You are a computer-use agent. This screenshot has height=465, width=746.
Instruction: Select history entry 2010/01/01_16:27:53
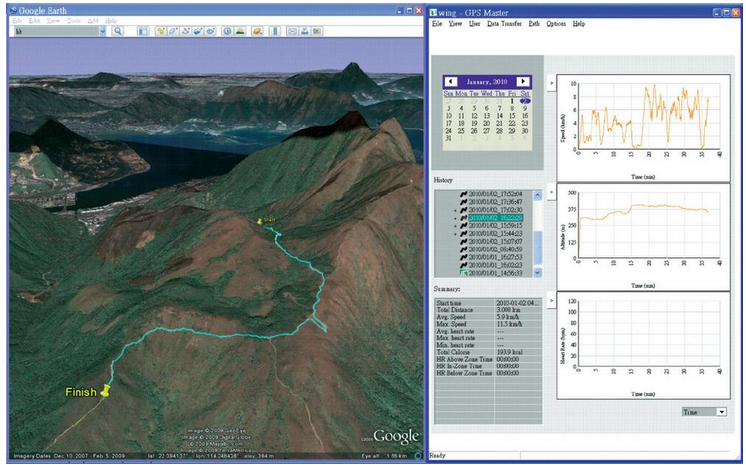(495, 257)
